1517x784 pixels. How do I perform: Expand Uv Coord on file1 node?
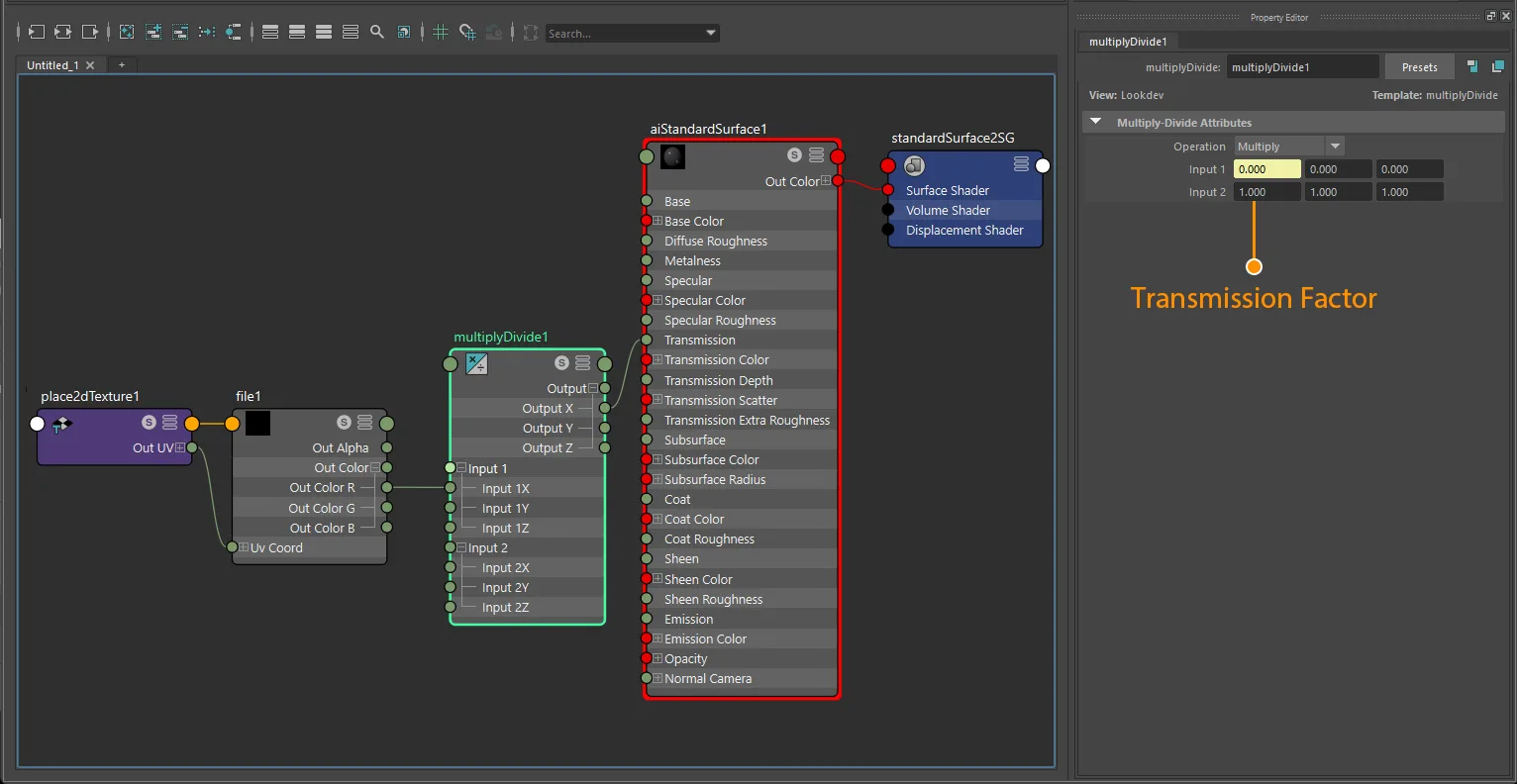point(244,547)
